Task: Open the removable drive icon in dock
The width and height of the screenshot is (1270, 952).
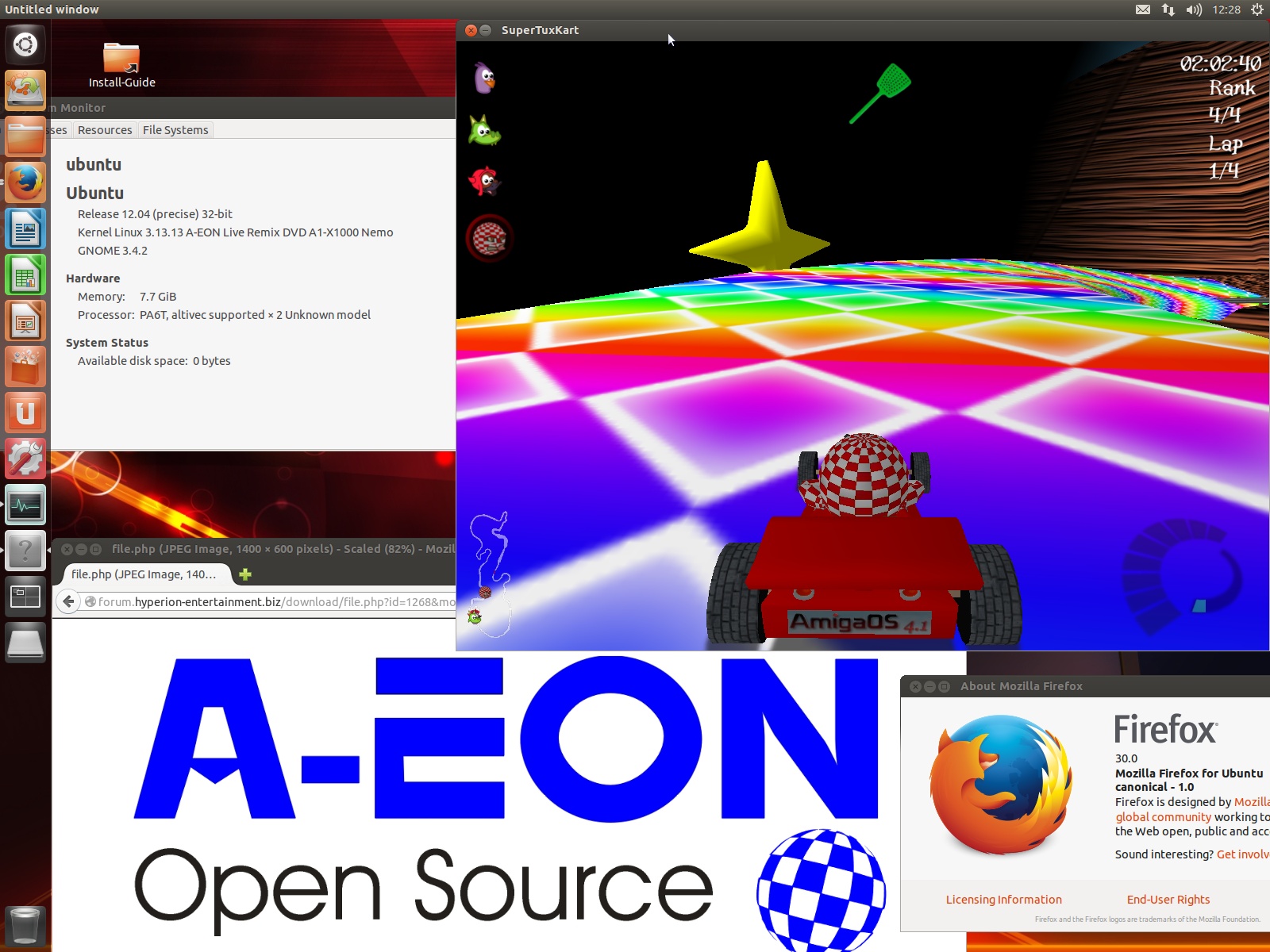Action: pyautogui.click(x=25, y=643)
